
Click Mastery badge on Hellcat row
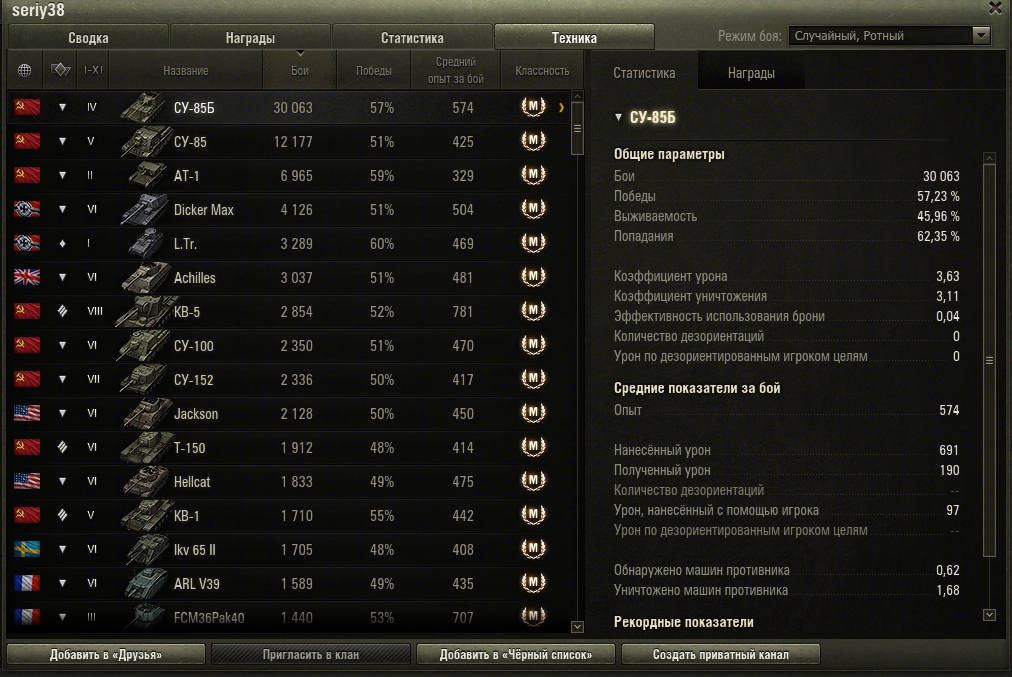click(x=533, y=481)
